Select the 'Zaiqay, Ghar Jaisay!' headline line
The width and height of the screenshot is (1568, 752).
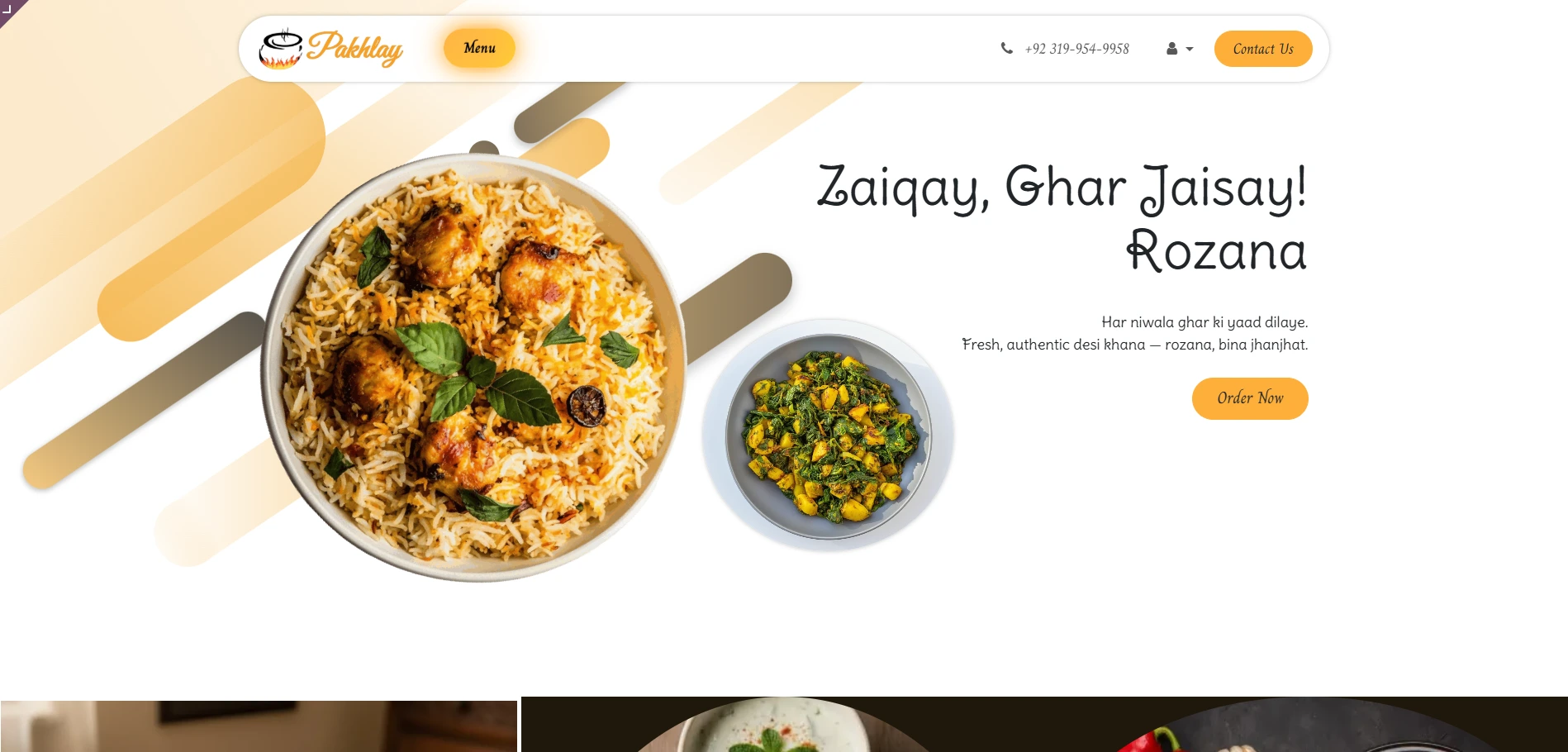coord(1062,188)
